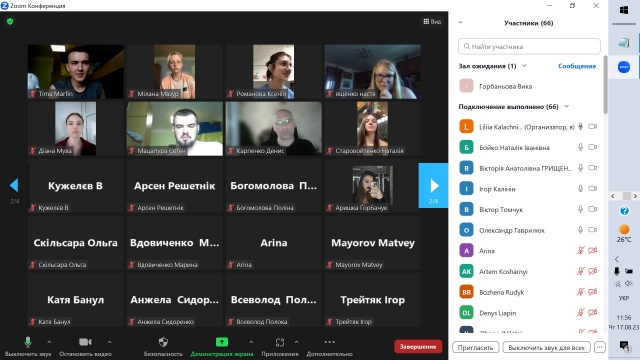Mute Бойко Наталія Іванівна microphone
640x360 pixels.
pos(580,147)
